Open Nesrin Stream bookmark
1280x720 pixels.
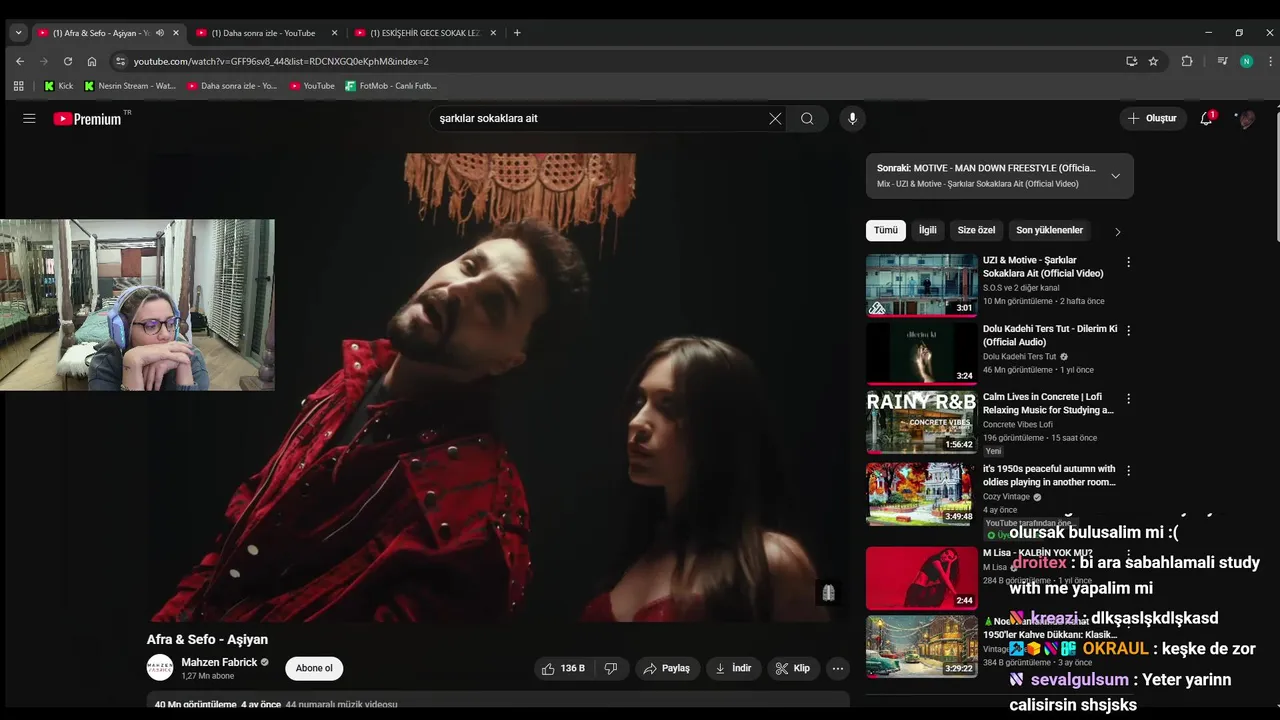130,86
